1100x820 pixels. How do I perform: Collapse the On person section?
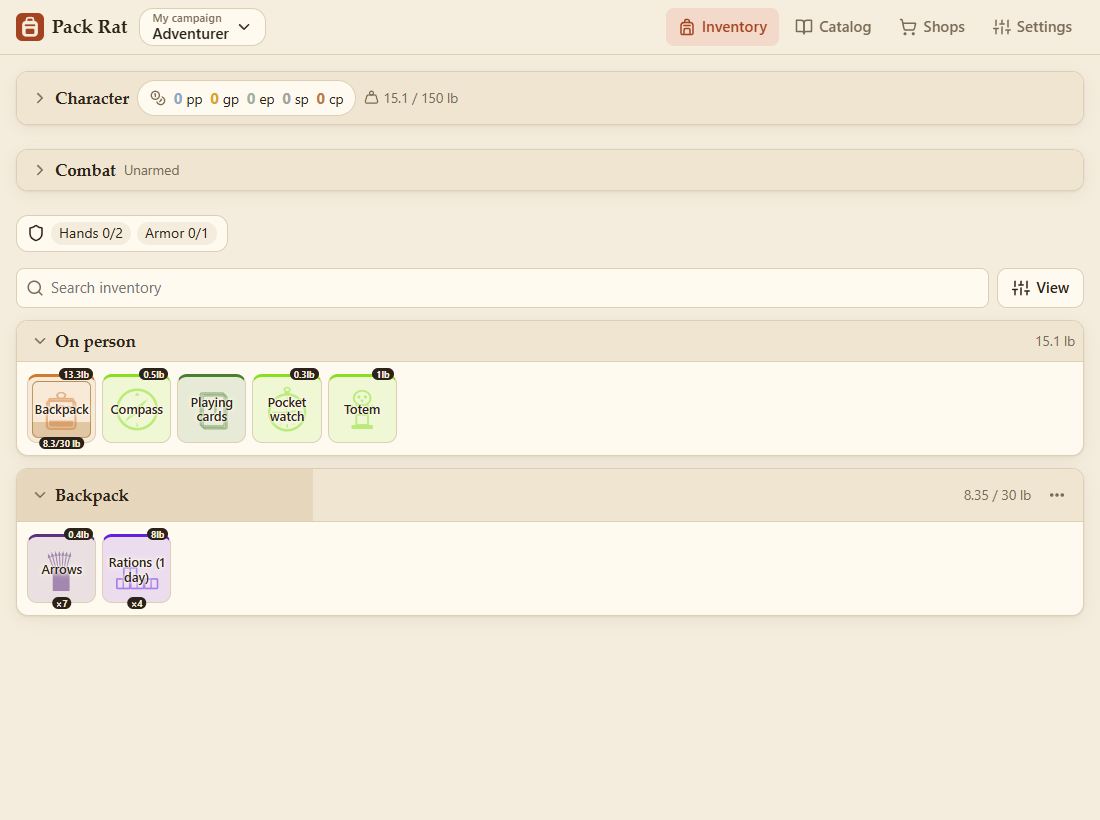point(40,342)
